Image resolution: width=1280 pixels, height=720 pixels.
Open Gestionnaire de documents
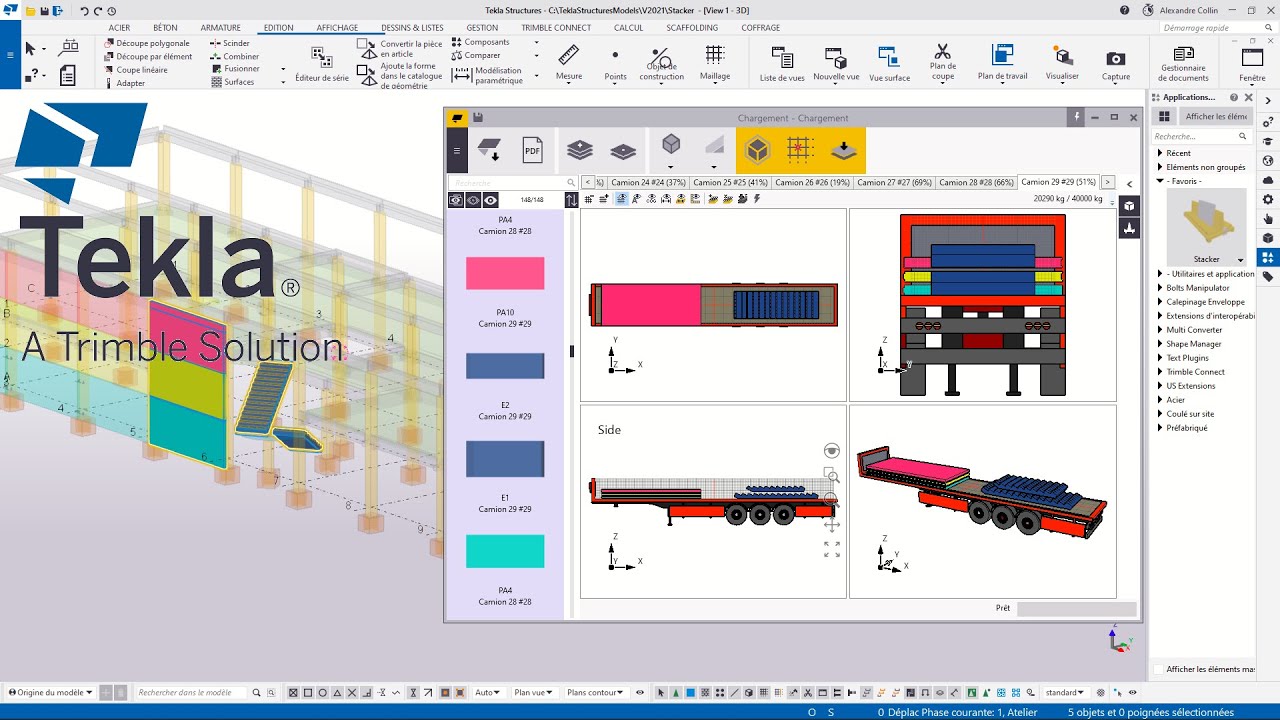tap(1183, 63)
